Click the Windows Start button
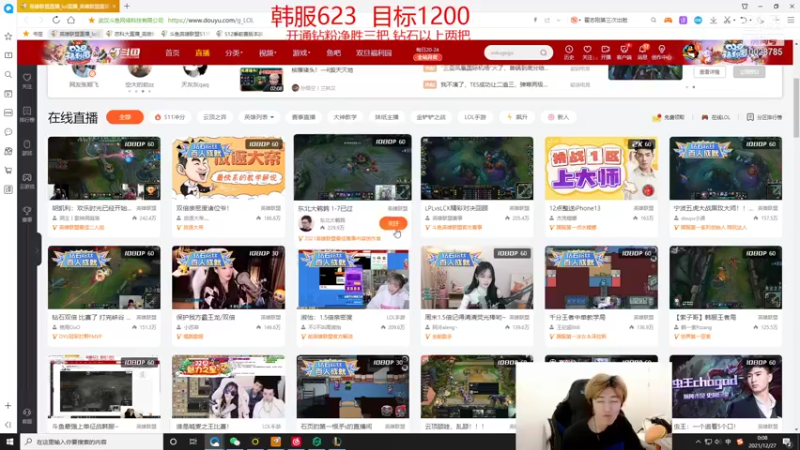 coord(9,442)
